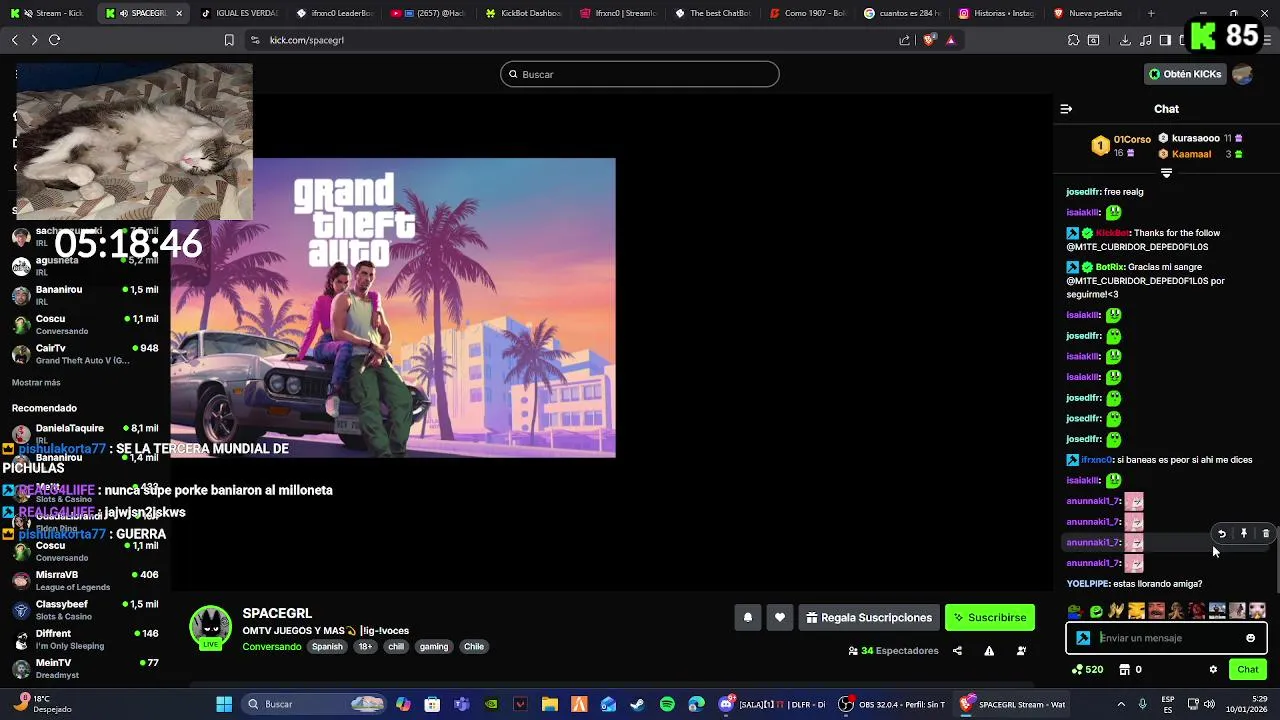Click the undo icon on hovered chat message

(1222, 534)
